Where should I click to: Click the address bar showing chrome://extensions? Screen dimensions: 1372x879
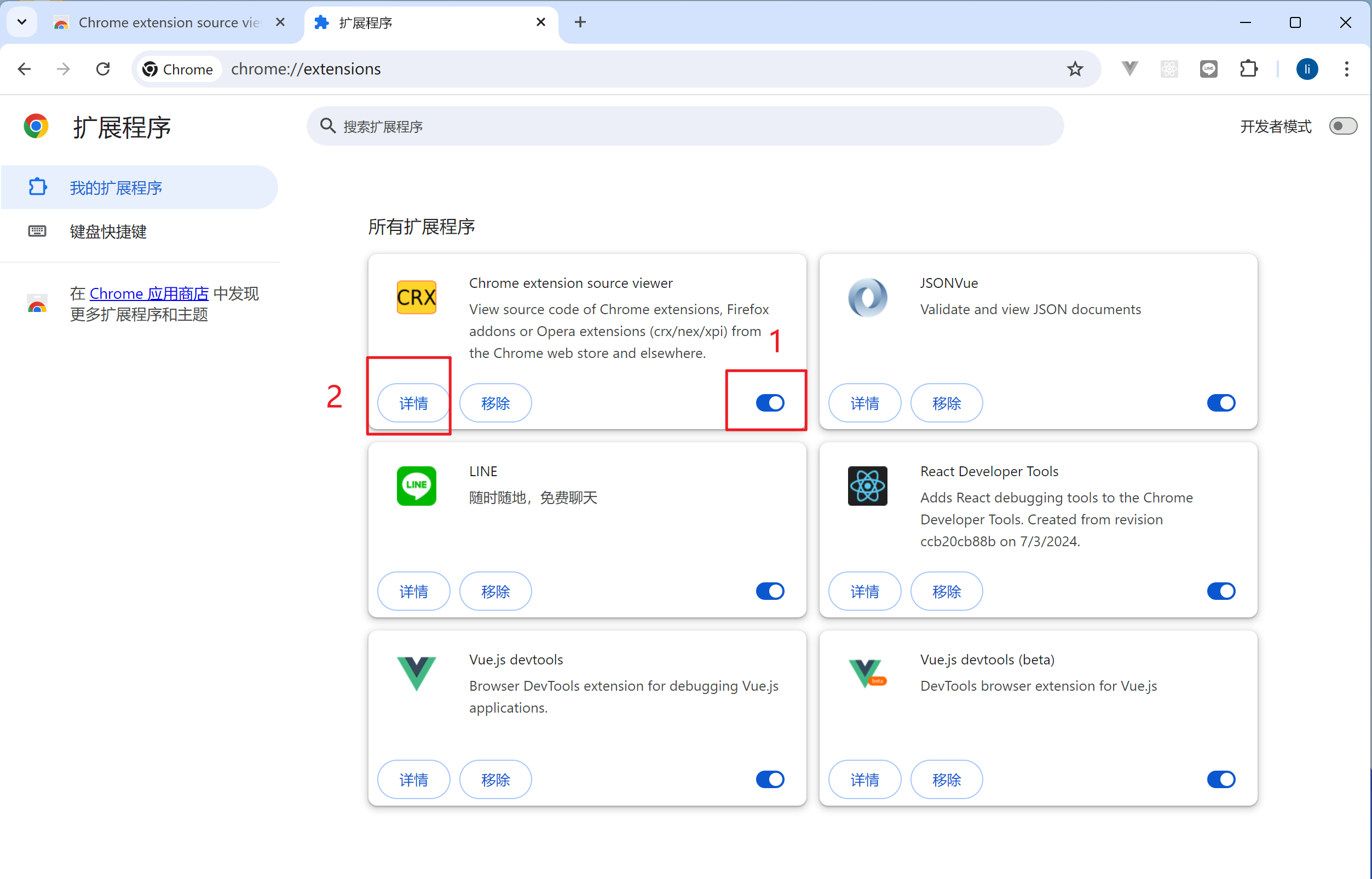coord(616,69)
